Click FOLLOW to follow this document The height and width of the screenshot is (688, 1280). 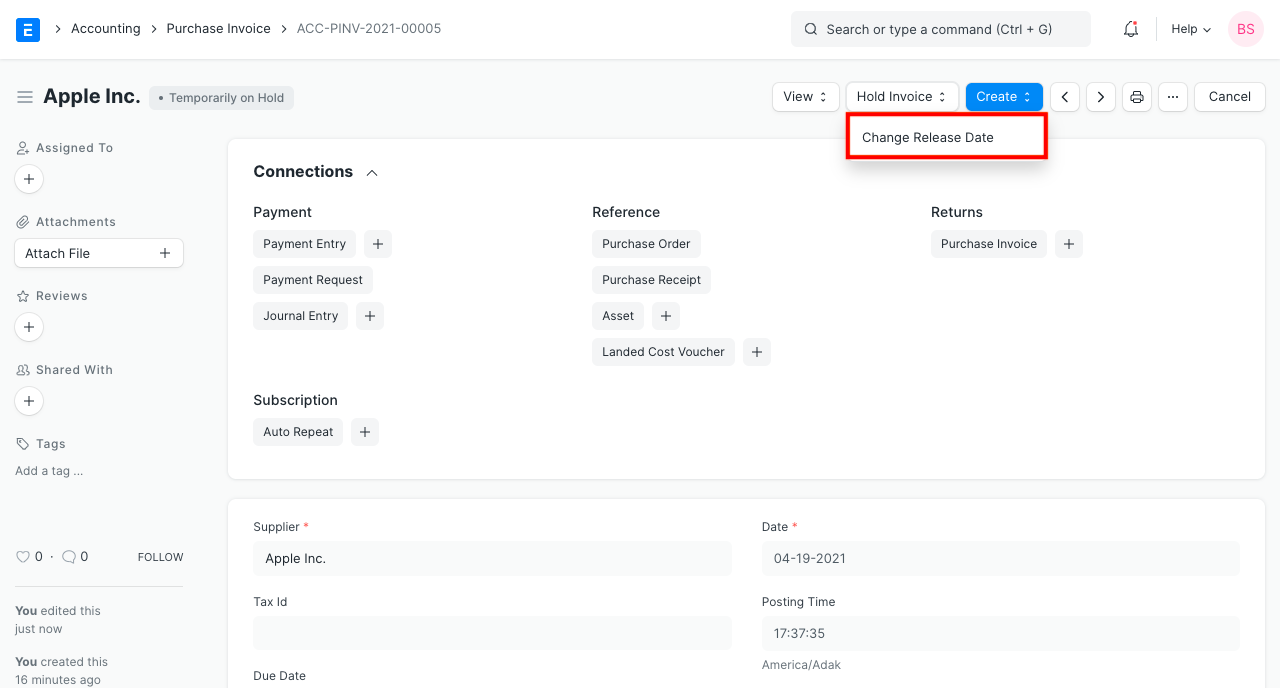160,556
